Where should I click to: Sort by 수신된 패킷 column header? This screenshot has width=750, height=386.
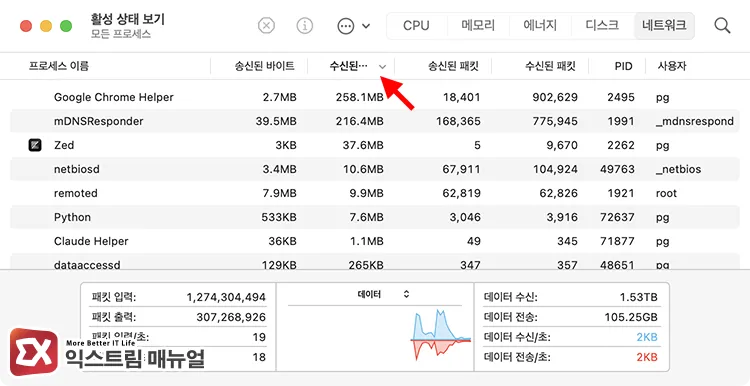coord(550,66)
